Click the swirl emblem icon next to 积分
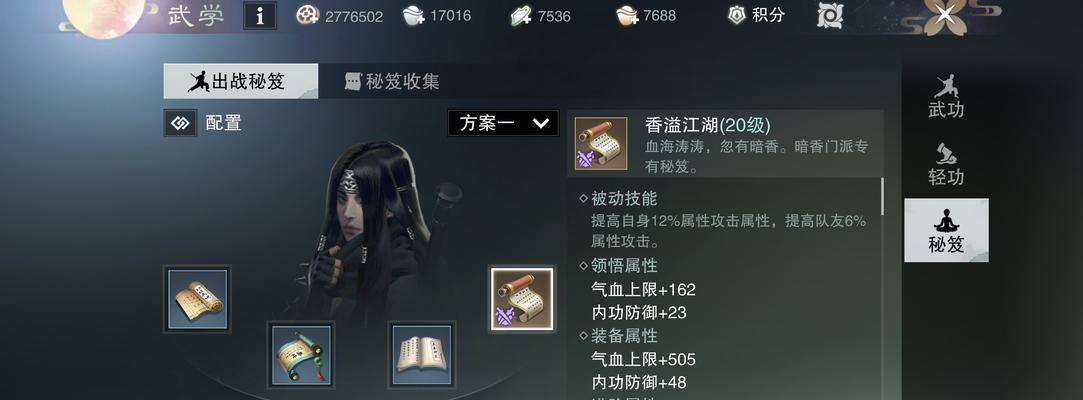 coord(830,15)
